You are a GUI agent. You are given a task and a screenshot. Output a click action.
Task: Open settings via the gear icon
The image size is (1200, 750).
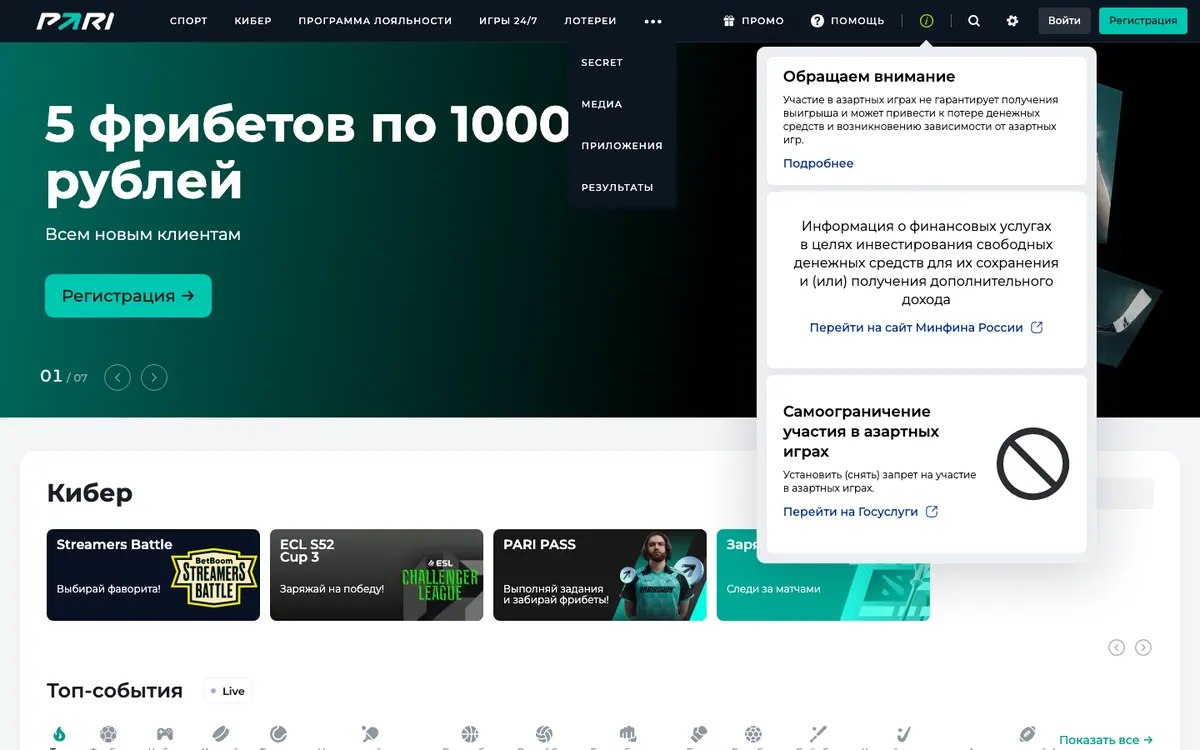pyautogui.click(x=1012, y=21)
